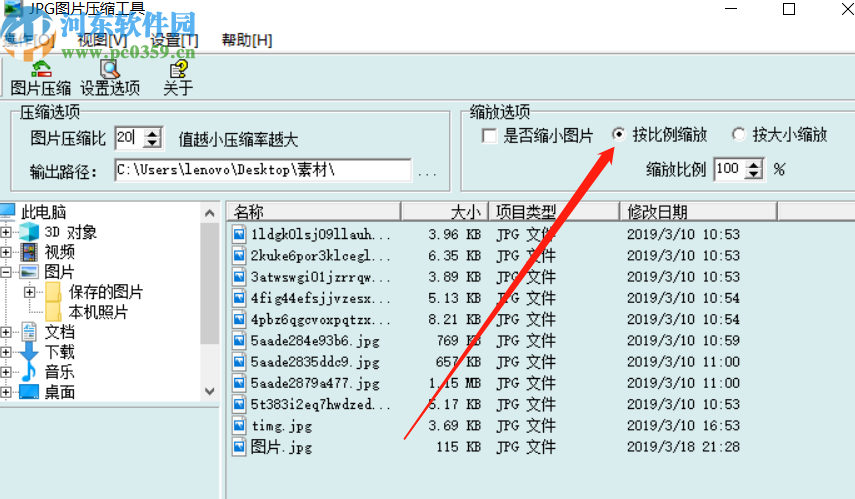Click file icon of 3atwswgi01jzrrqw
The width and height of the screenshot is (855, 499).
pos(239,276)
